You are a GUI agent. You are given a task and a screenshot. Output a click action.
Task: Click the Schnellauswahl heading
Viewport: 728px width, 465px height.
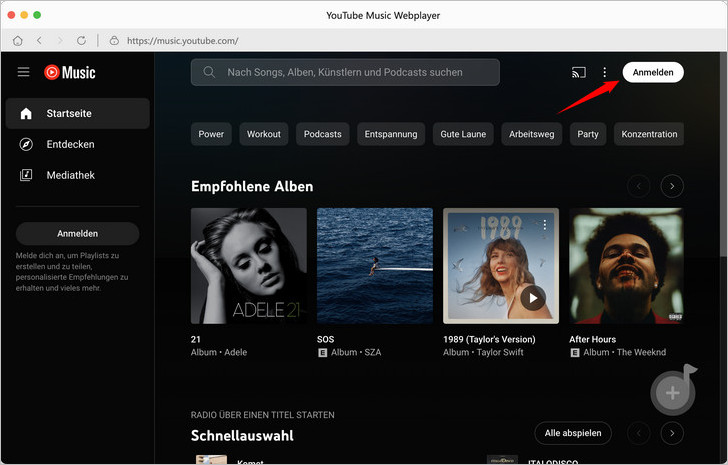242,436
